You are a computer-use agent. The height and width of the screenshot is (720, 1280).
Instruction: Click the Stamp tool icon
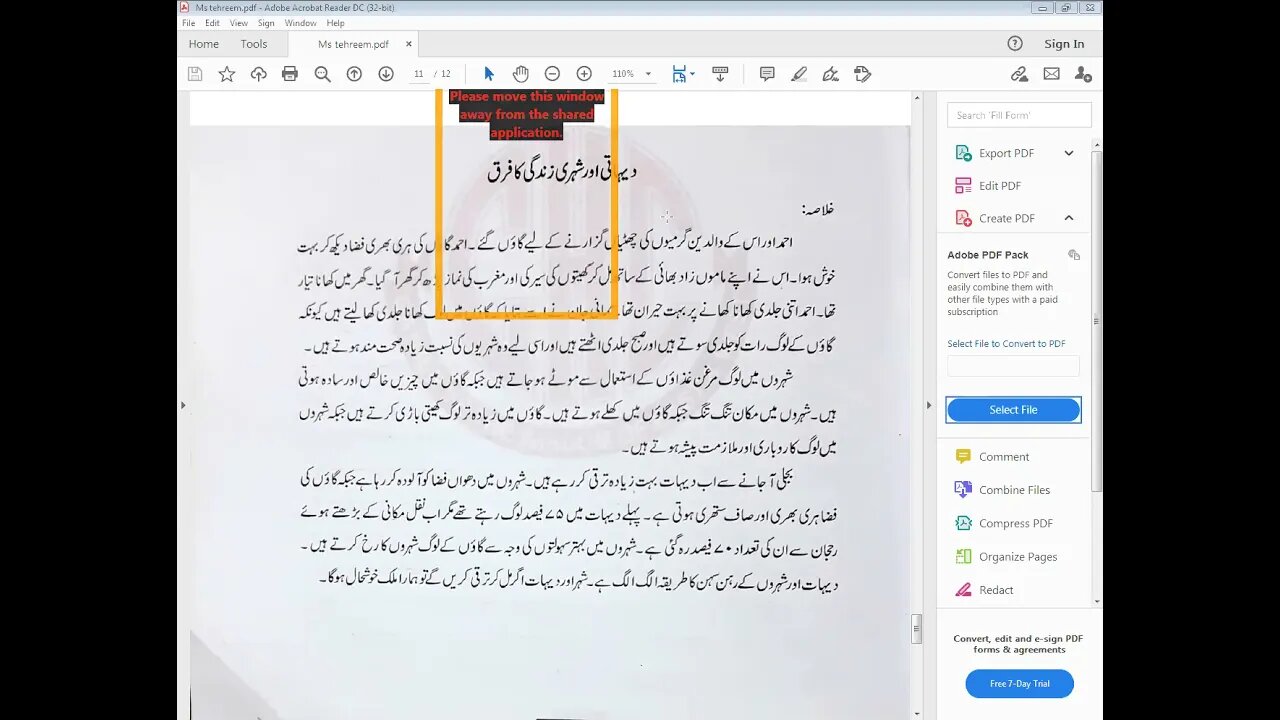point(862,74)
